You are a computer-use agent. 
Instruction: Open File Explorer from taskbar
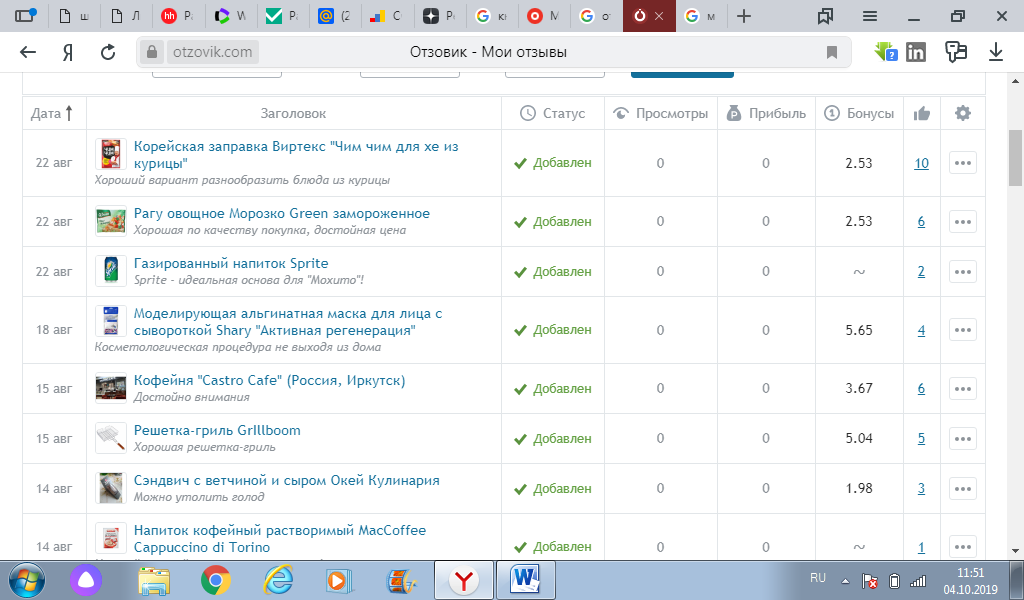(153, 580)
